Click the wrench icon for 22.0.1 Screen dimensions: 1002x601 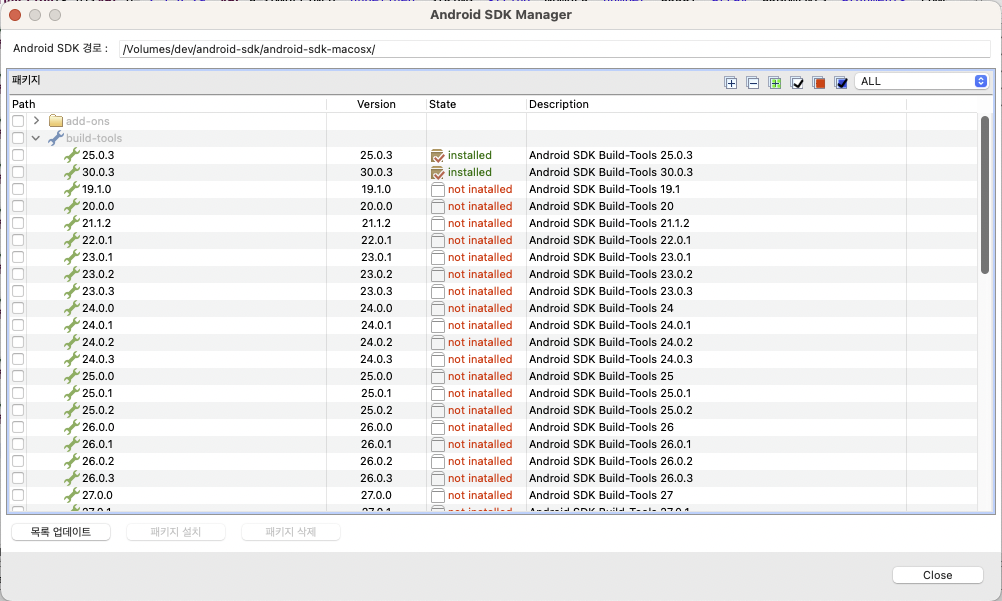tap(72, 240)
